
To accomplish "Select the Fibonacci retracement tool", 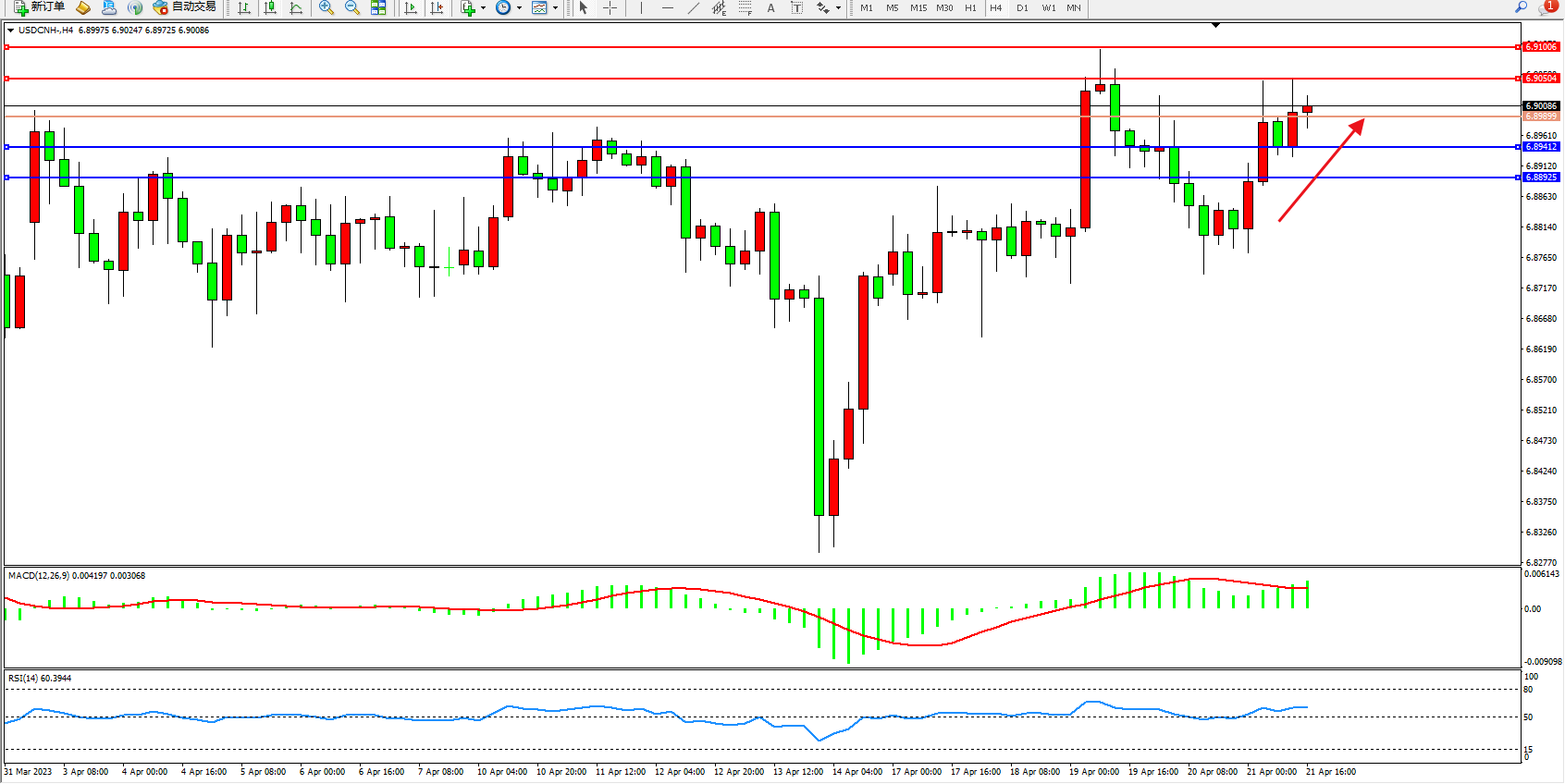I will pyautogui.click(x=746, y=7).
